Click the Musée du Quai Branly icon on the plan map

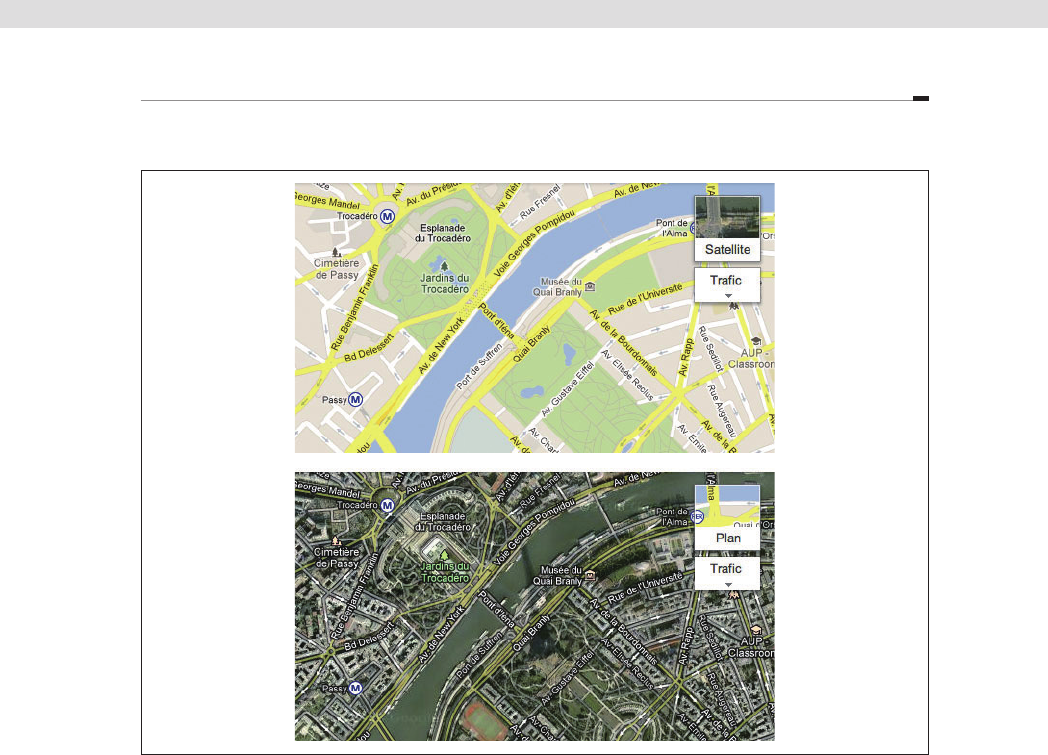(590, 287)
